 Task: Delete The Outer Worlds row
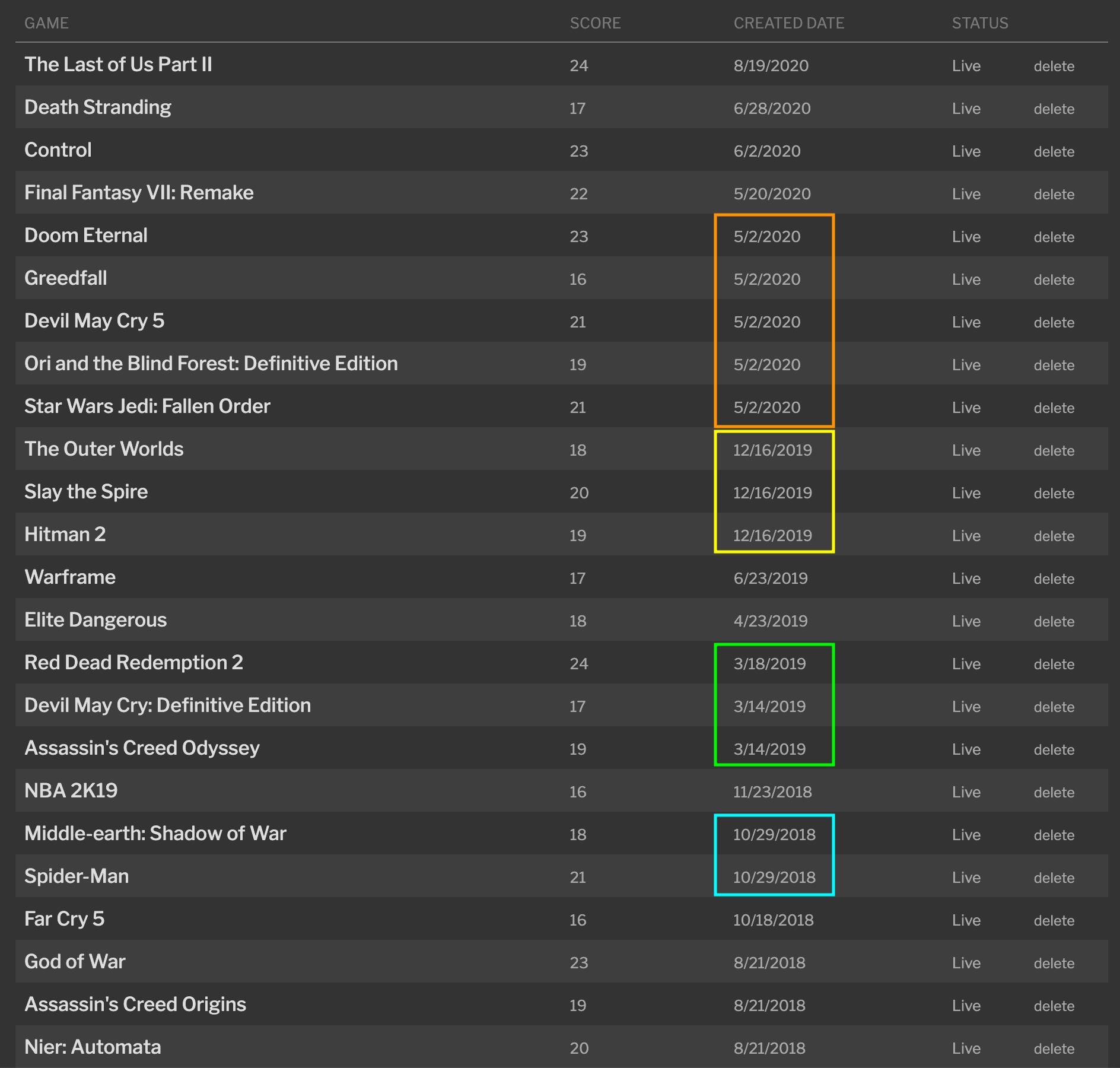click(x=1054, y=450)
